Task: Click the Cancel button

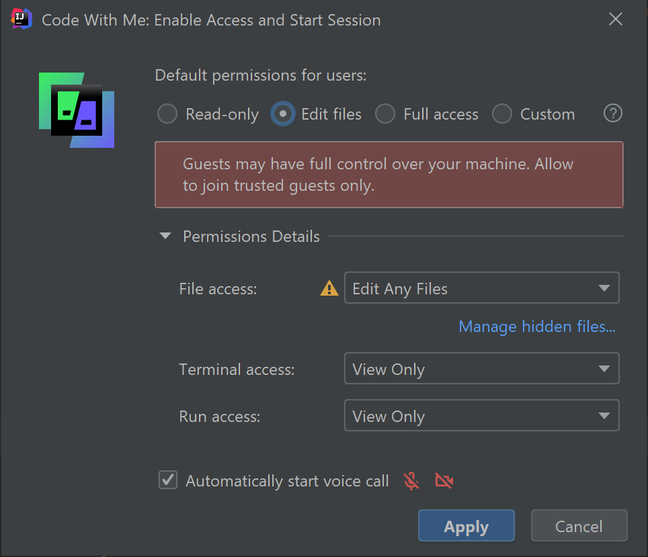Action: (x=579, y=526)
